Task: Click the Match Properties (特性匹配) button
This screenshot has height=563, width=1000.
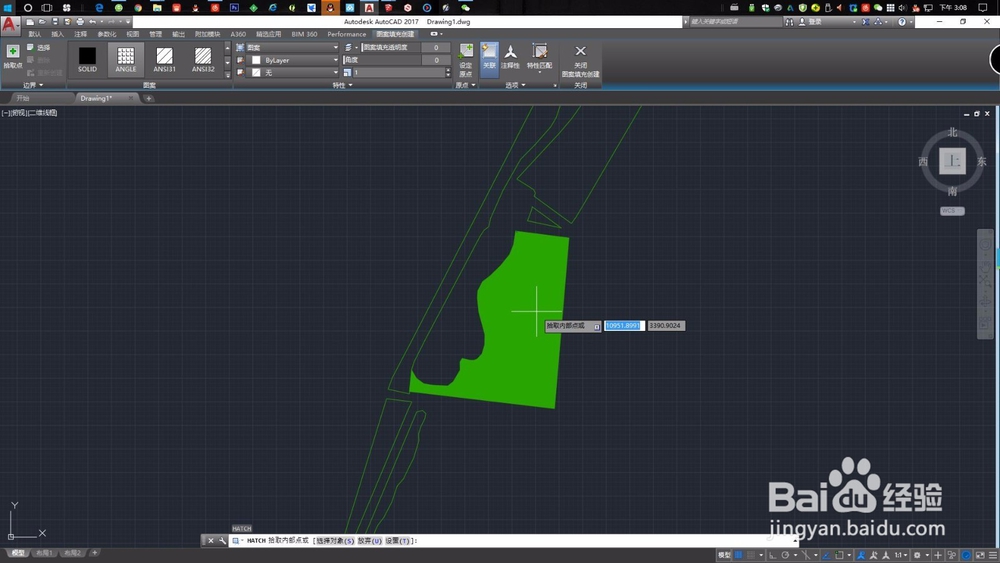Action: [540, 57]
